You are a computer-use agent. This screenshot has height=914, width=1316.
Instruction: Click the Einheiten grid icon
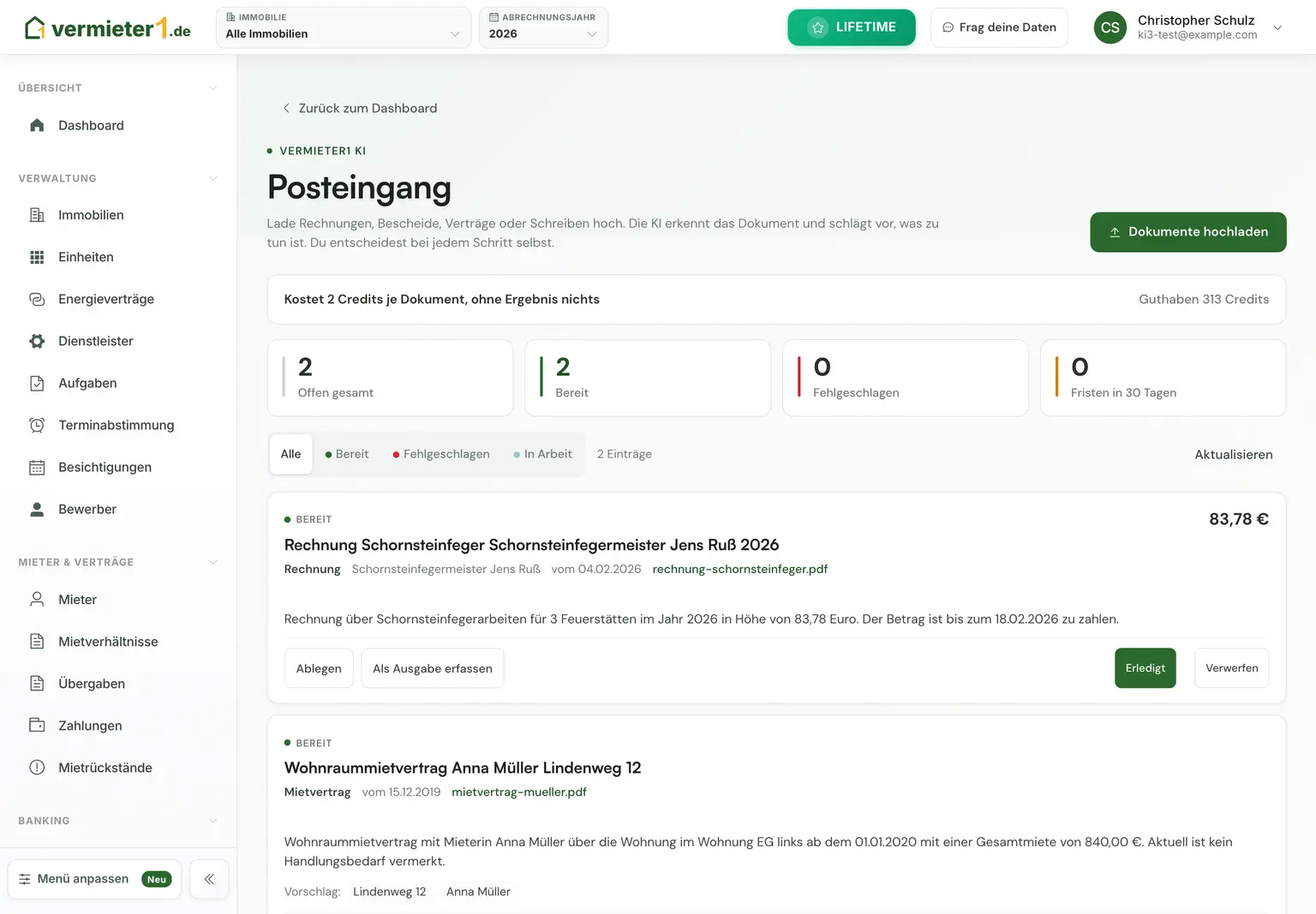(x=37, y=257)
